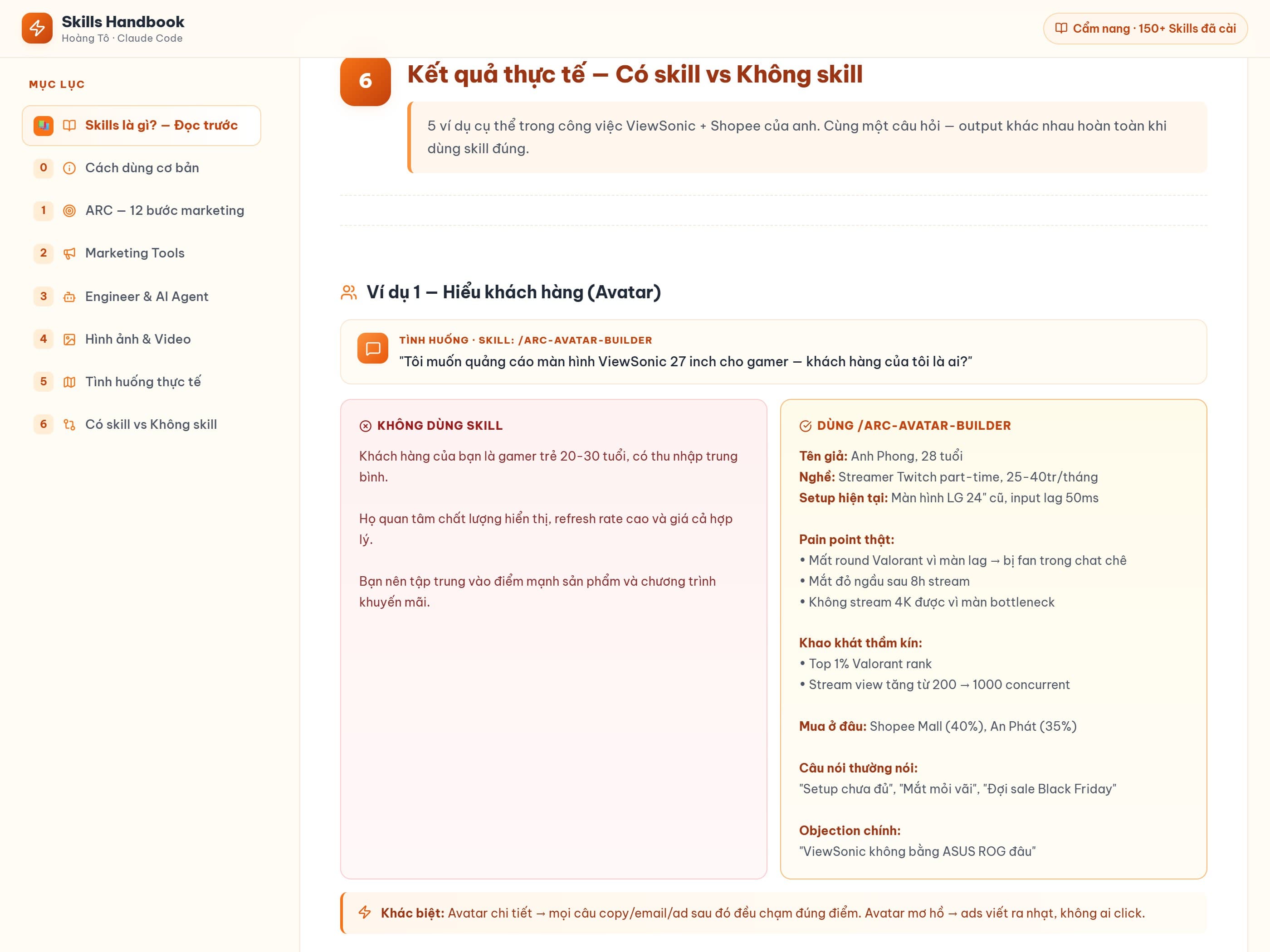Click ViewSonic không bằng ASUS ROG quote
1270x952 pixels.
pos(917,851)
